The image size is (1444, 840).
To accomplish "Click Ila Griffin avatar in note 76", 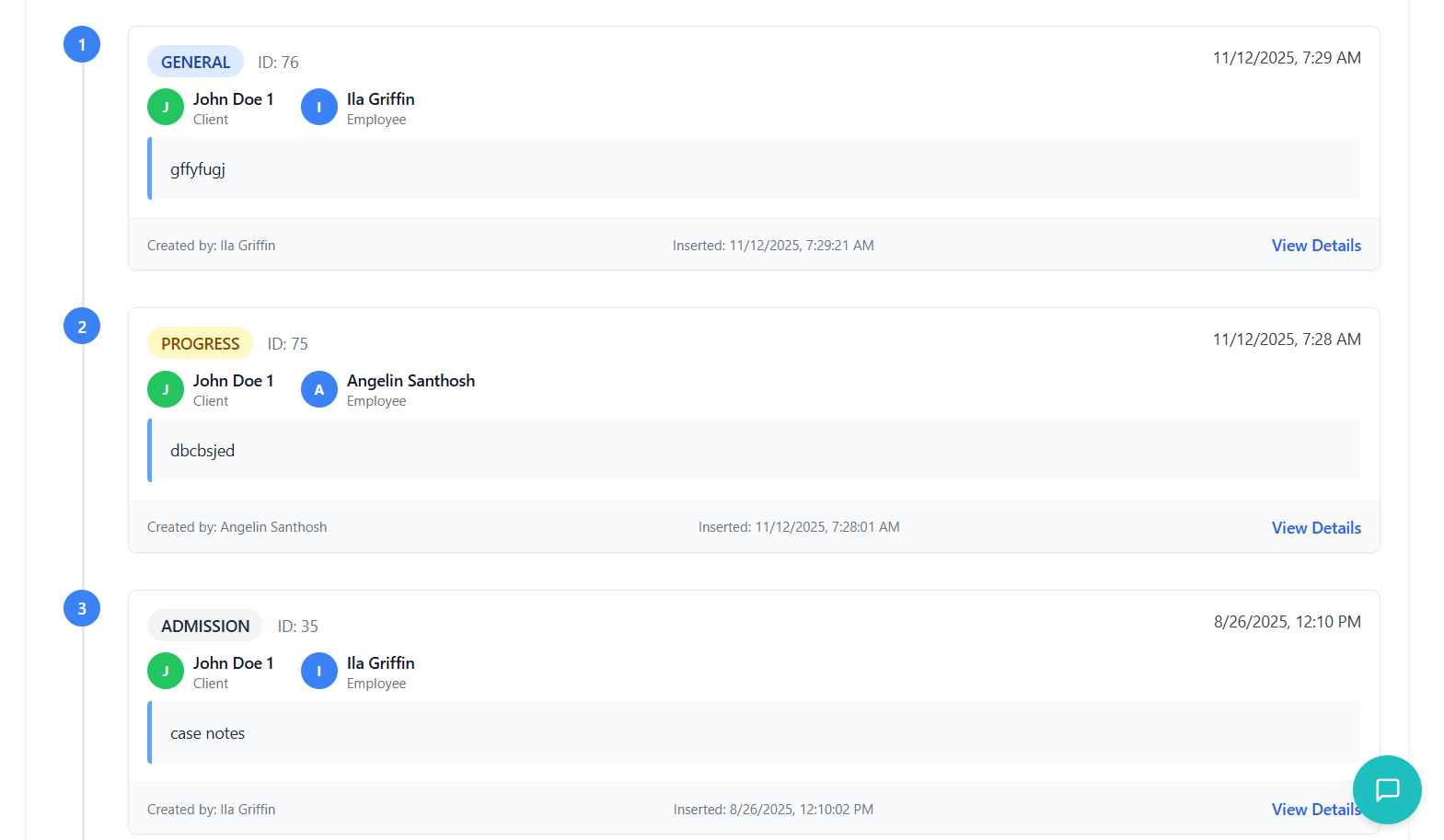I will point(319,107).
